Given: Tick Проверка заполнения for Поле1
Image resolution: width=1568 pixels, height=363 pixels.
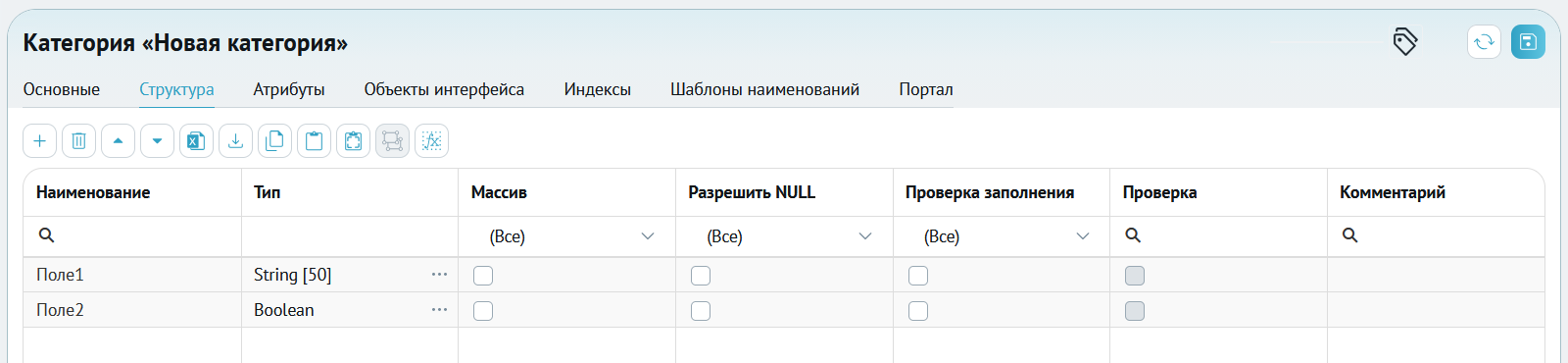Looking at the screenshot, I should [x=918, y=276].
